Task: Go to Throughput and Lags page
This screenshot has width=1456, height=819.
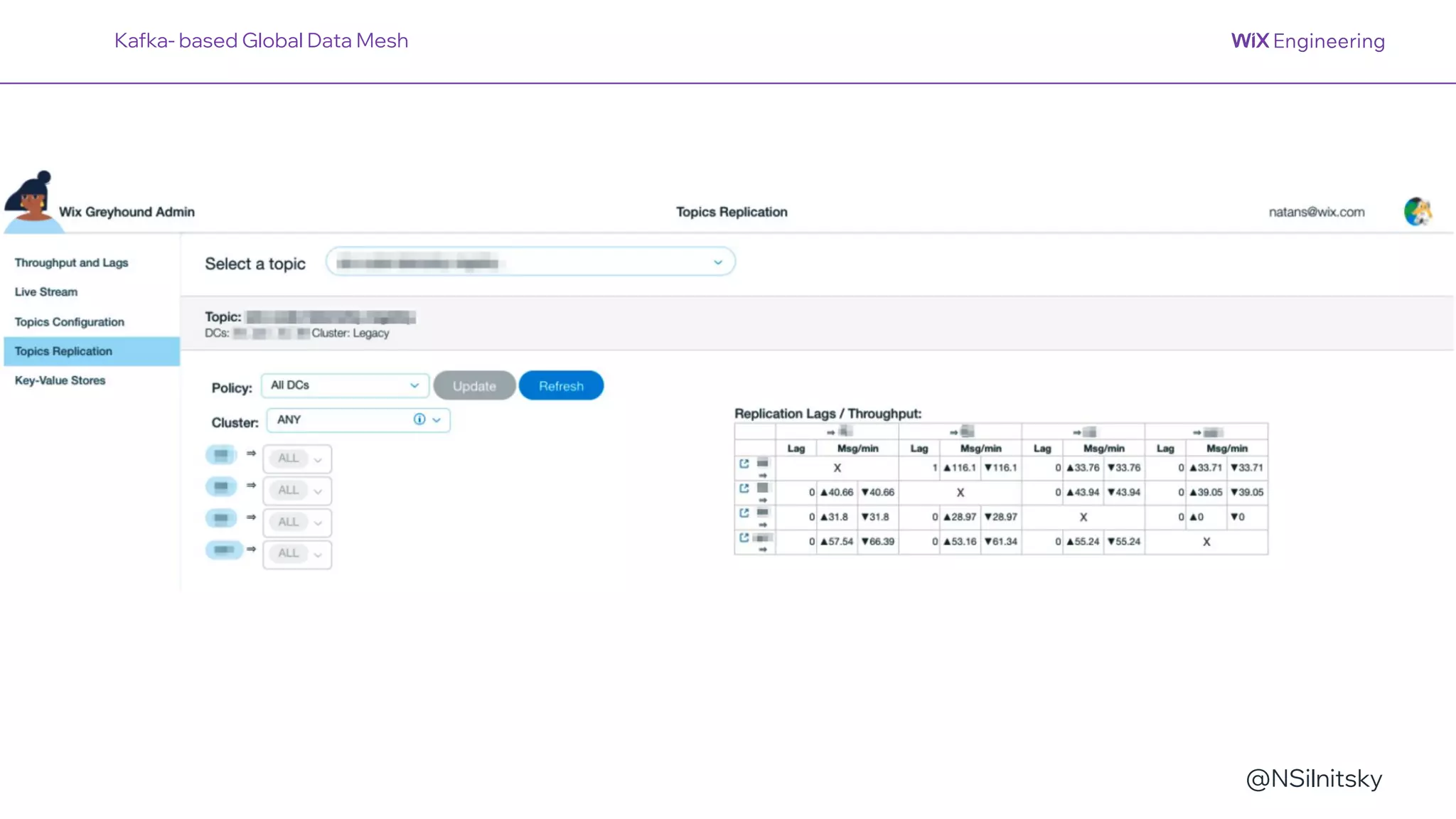Action: pyautogui.click(x=71, y=263)
